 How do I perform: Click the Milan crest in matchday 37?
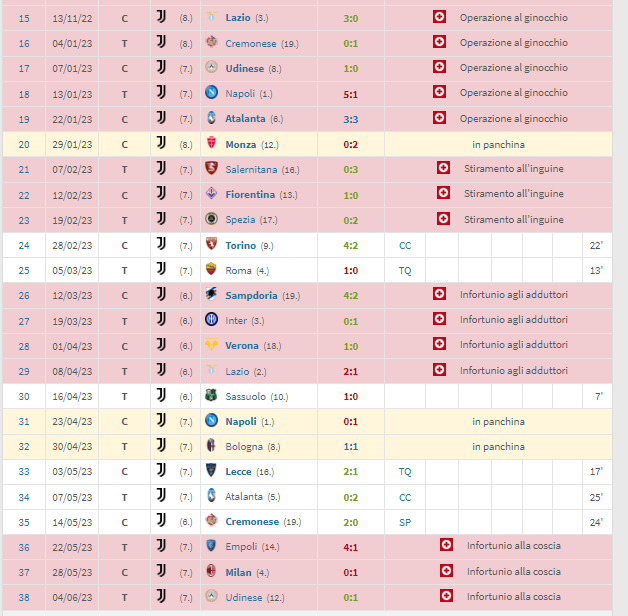pos(211,571)
